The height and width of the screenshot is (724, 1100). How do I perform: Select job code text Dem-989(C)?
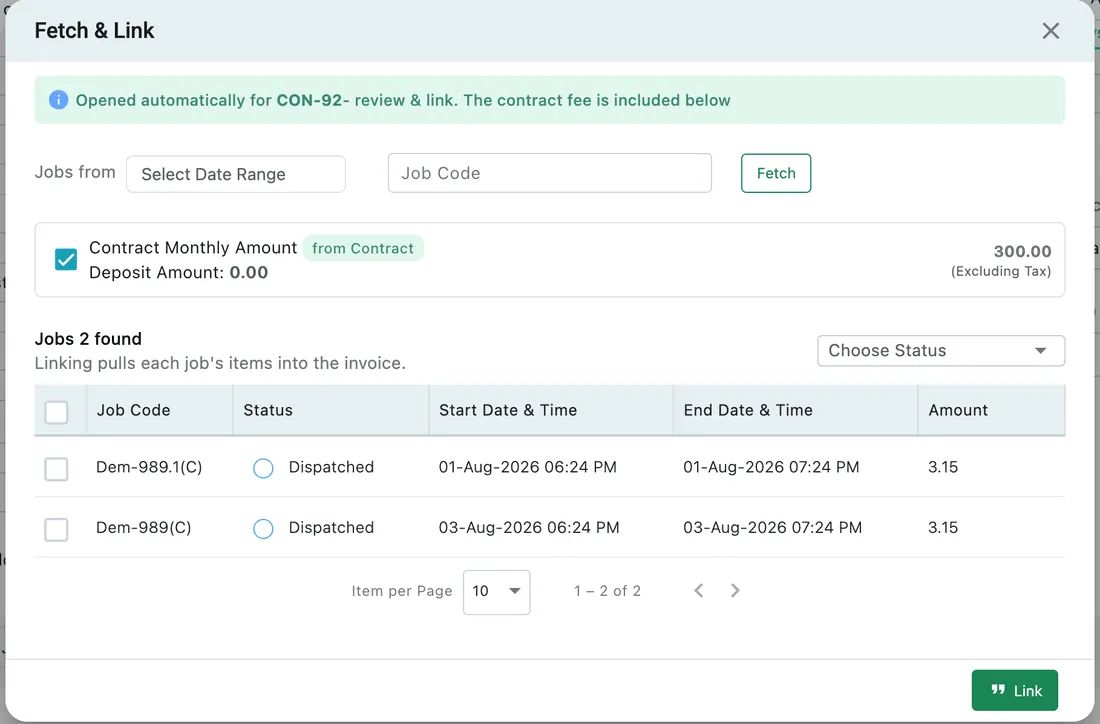[x=143, y=528]
